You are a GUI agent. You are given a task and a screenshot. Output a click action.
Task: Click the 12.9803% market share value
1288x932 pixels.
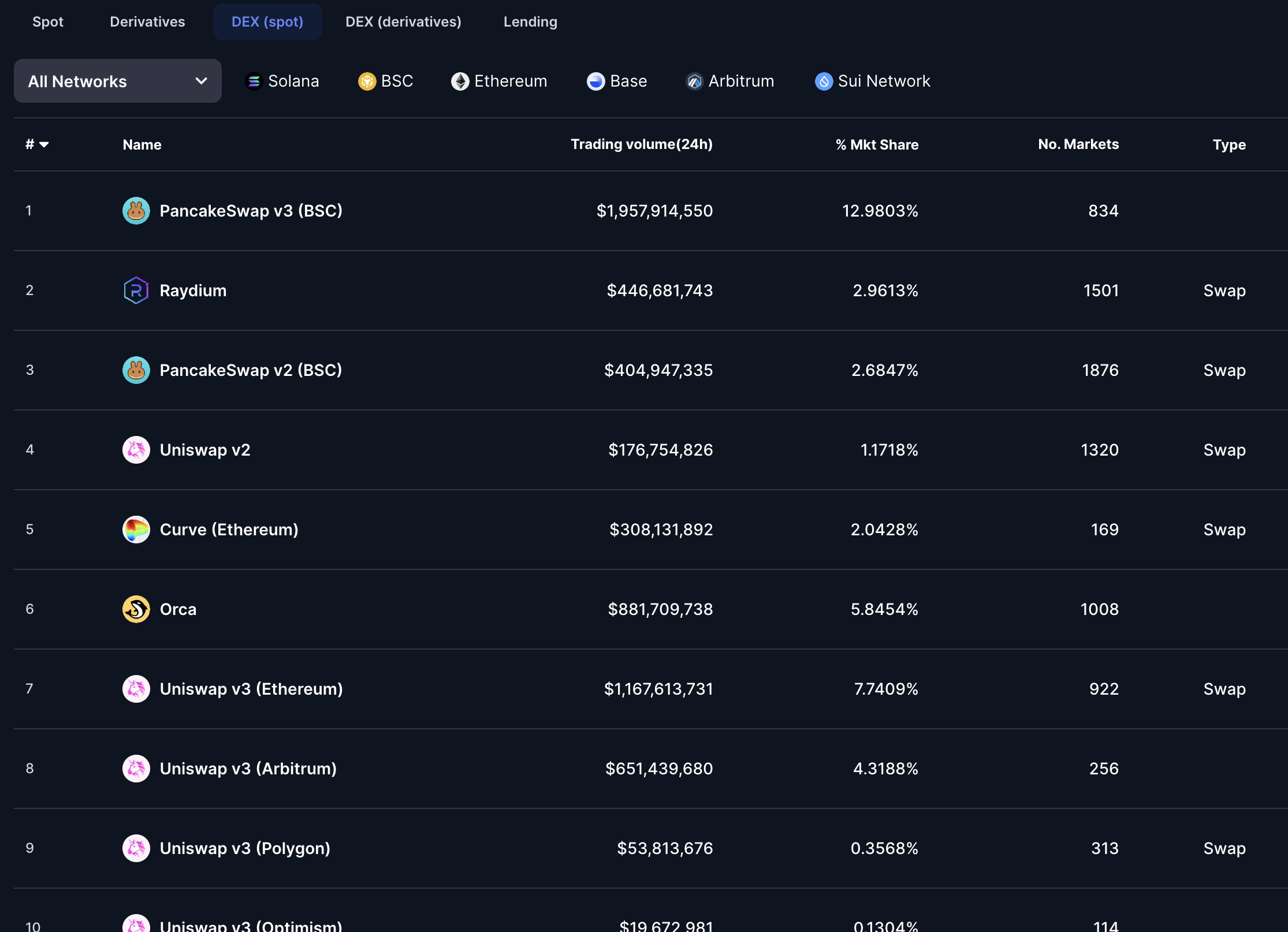point(880,211)
